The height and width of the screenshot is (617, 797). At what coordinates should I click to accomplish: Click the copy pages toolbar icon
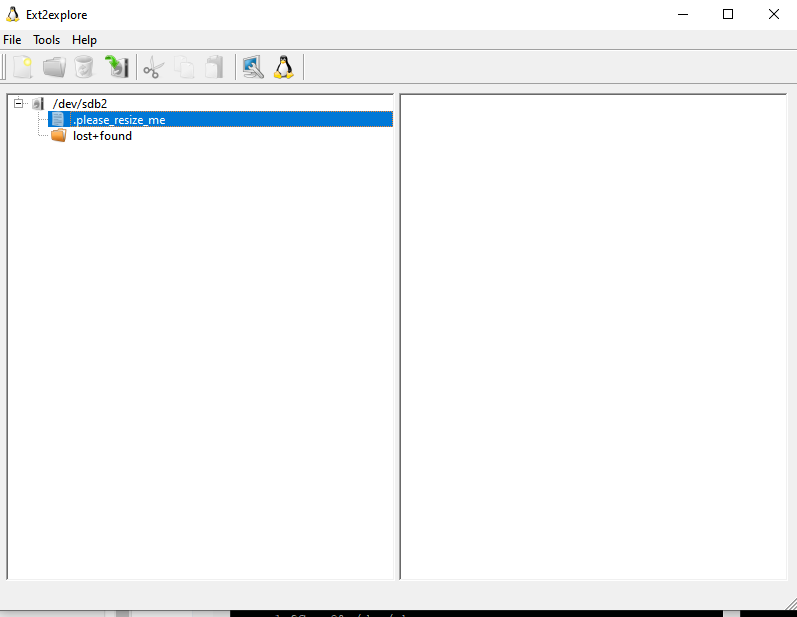click(x=184, y=67)
